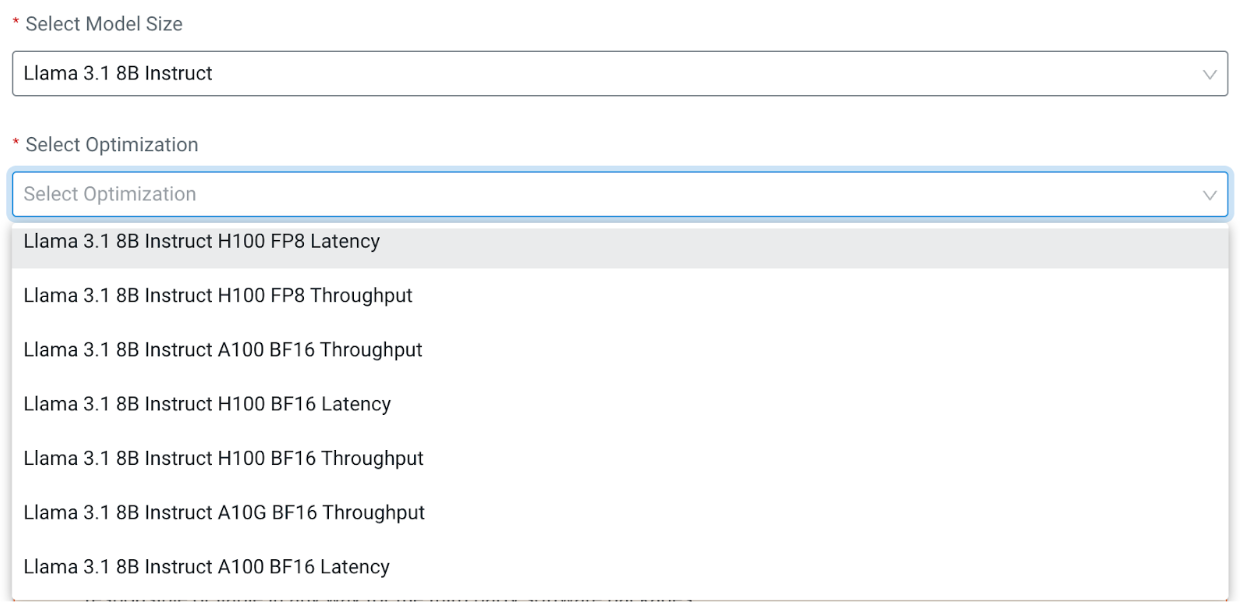Select Llama 3.1 8B Instruct H100 FP8 Throughput
1240x616 pixels.
(218, 296)
